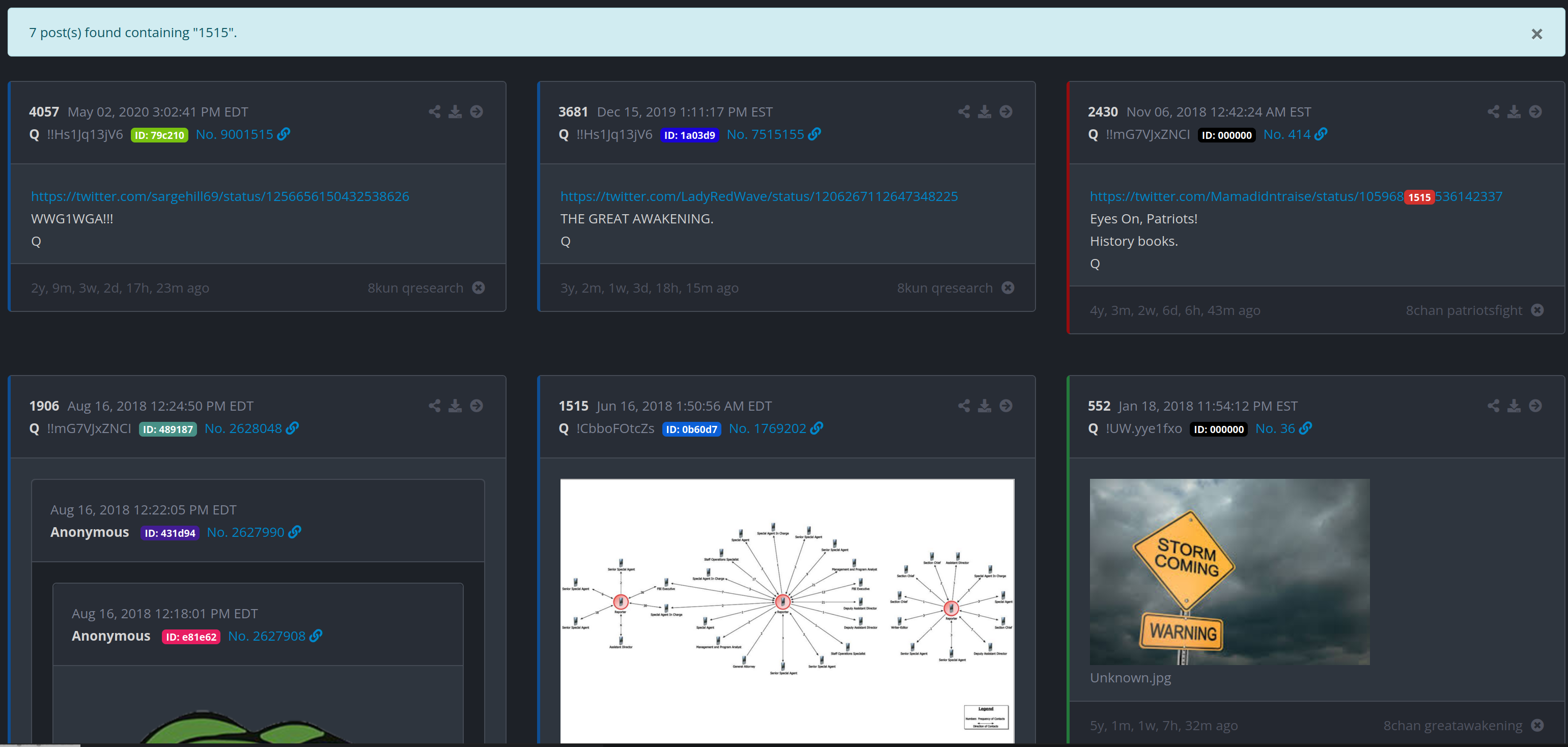Image resolution: width=1568 pixels, height=747 pixels.
Task: Open post 552 via arrow icon
Action: click(1536, 406)
